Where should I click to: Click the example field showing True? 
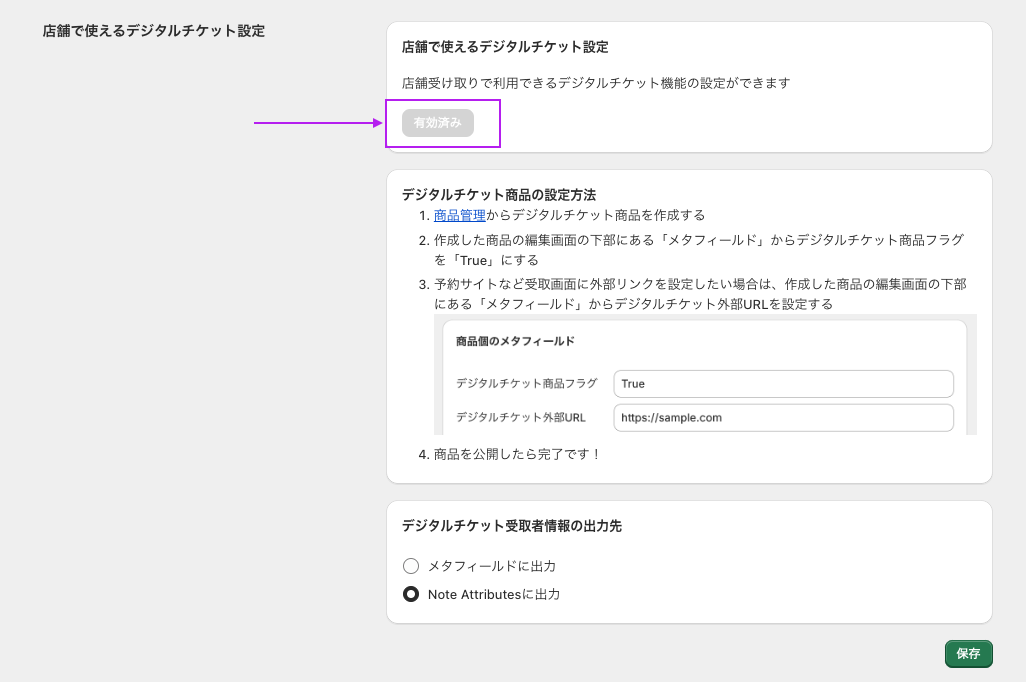point(783,384)
